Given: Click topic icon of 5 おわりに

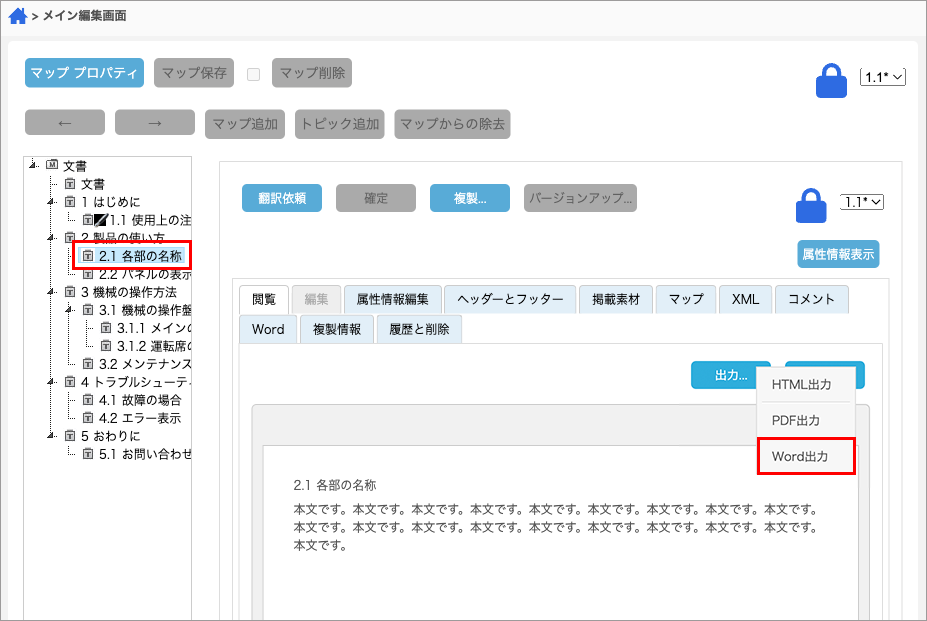Looking at the screenshot, I should click(70, 436).
